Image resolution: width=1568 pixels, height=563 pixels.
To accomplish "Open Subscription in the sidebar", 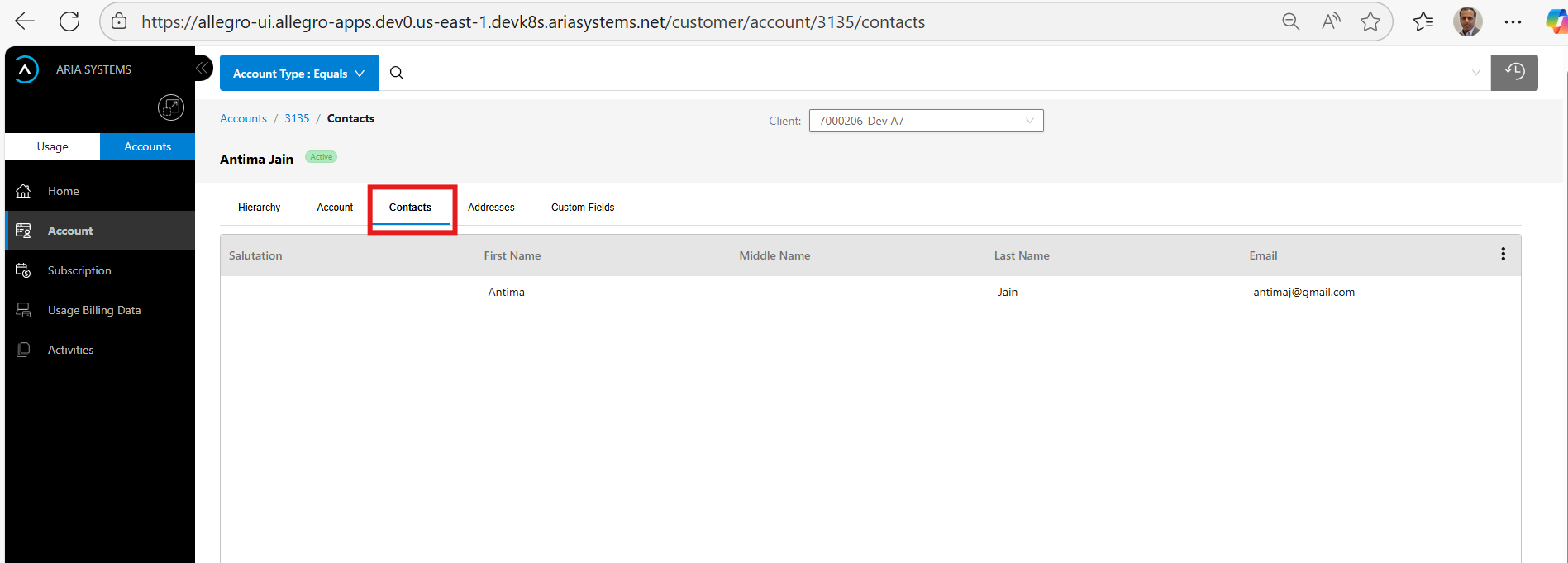I will [x=79, y=270].
